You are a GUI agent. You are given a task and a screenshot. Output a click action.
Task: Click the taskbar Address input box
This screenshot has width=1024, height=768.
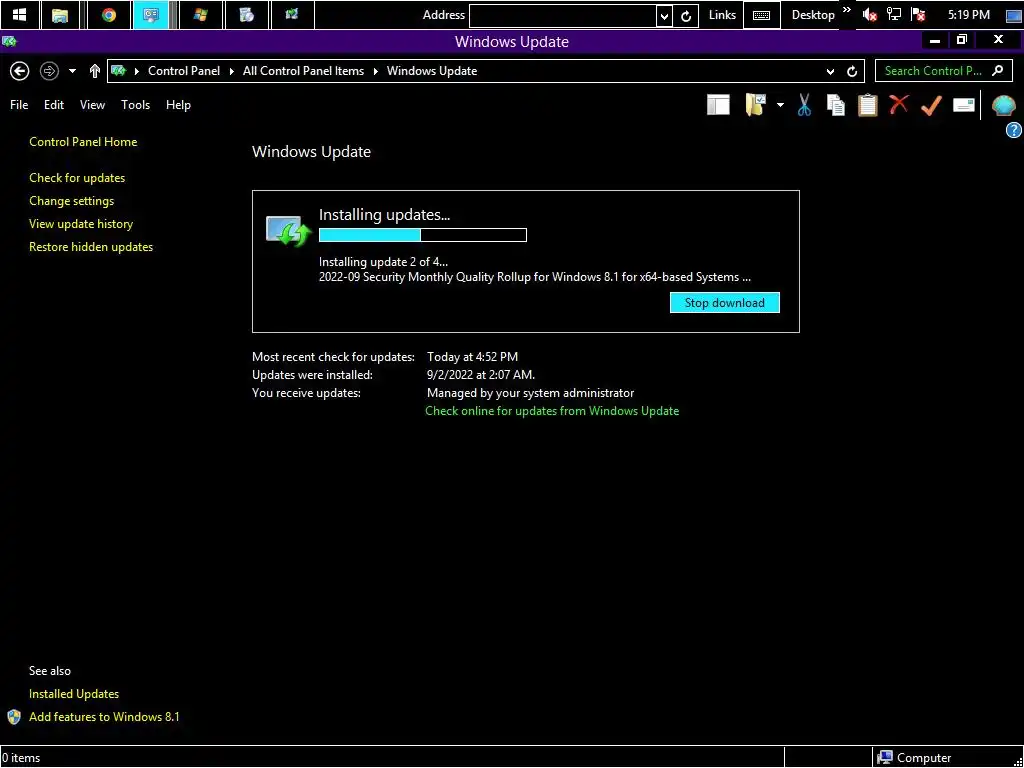pyautogui.click(x=562, y=15)
